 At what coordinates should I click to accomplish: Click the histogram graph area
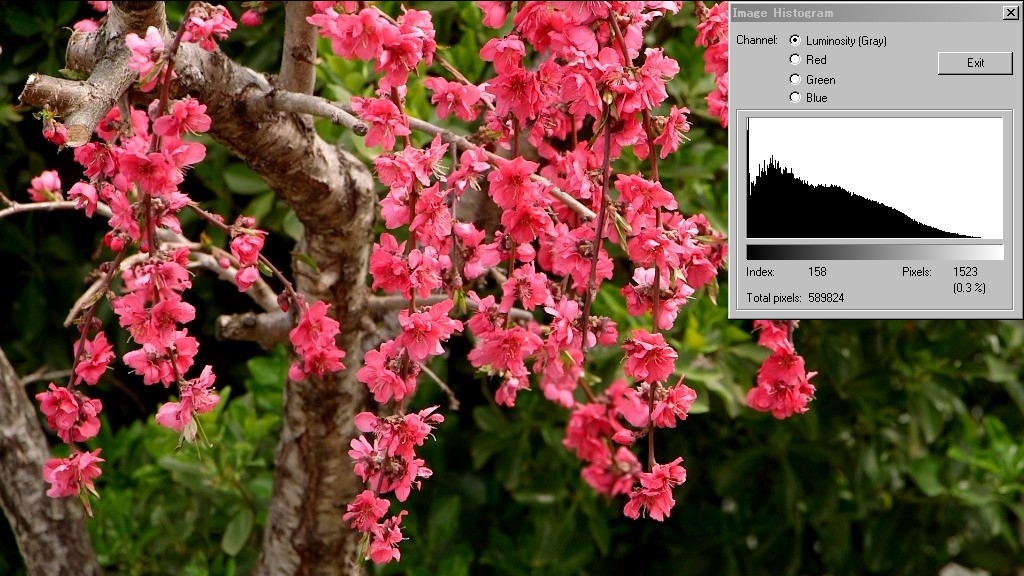click(874, 178)
